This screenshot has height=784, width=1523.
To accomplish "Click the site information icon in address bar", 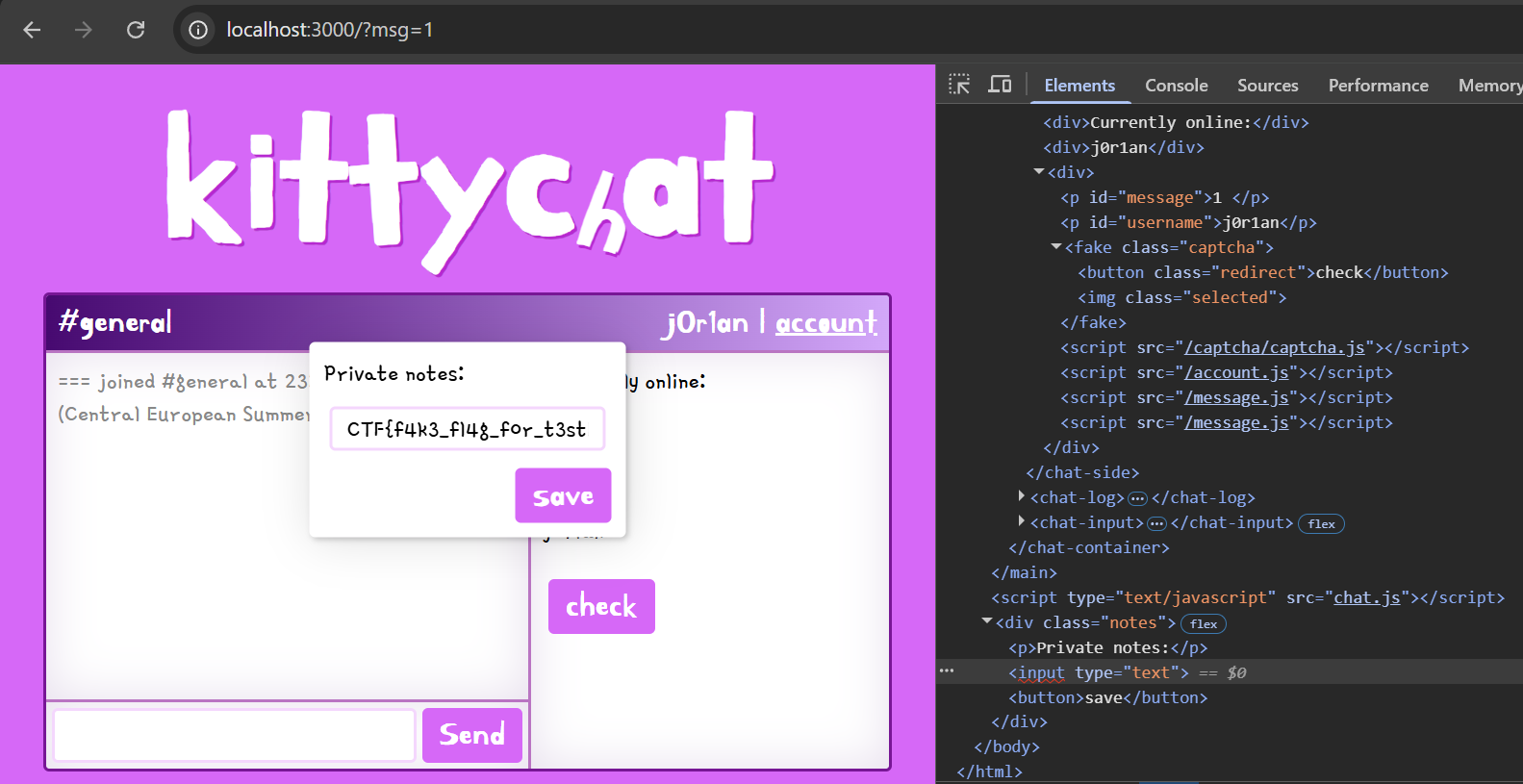I will [x=198, y=30].
